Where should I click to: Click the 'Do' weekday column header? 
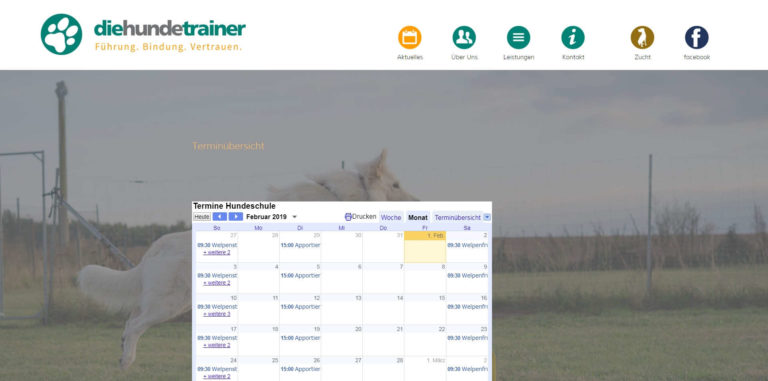384,228
